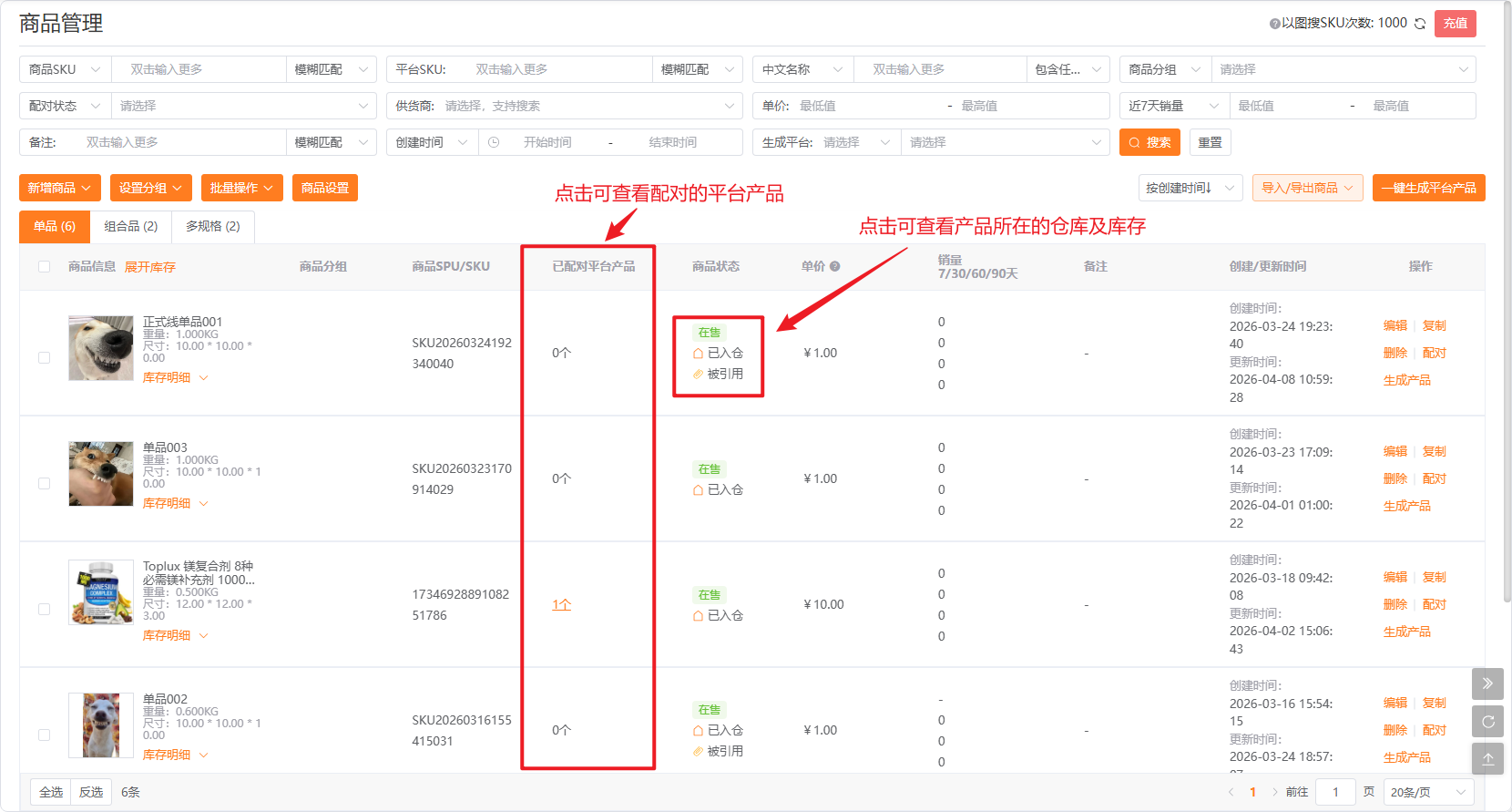Click 全选 button at bottom

(51, 792)
